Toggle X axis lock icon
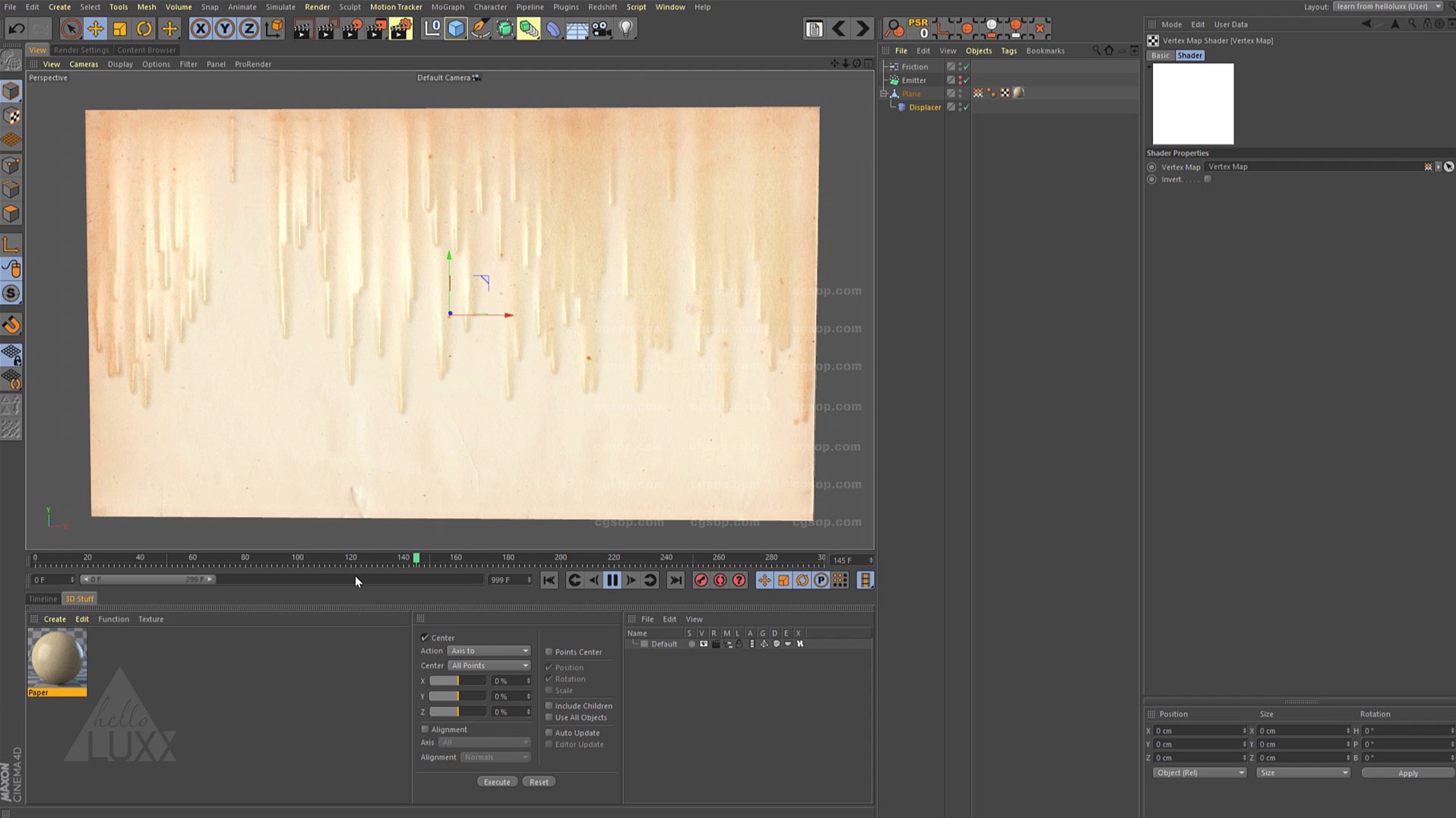This screenshot has height=818, width=1456. [200, 29]
